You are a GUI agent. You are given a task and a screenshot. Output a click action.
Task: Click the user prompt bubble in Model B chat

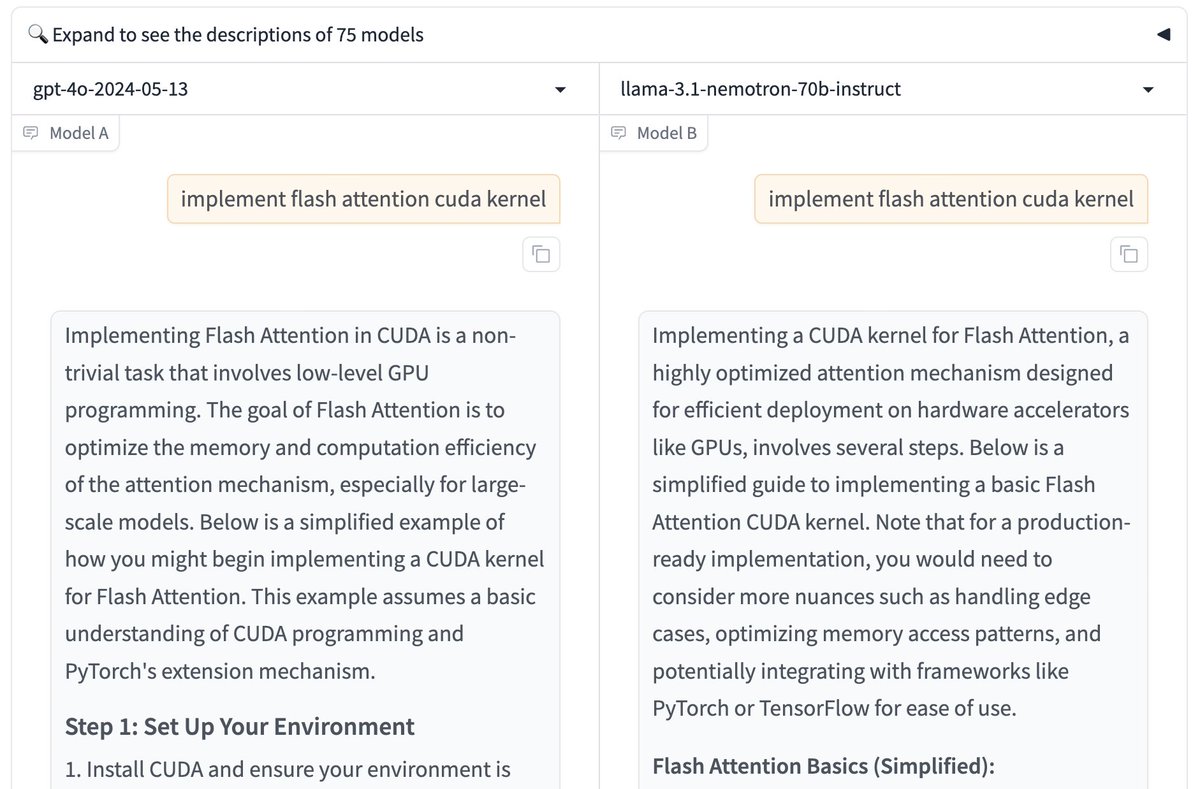coord(951,199)
